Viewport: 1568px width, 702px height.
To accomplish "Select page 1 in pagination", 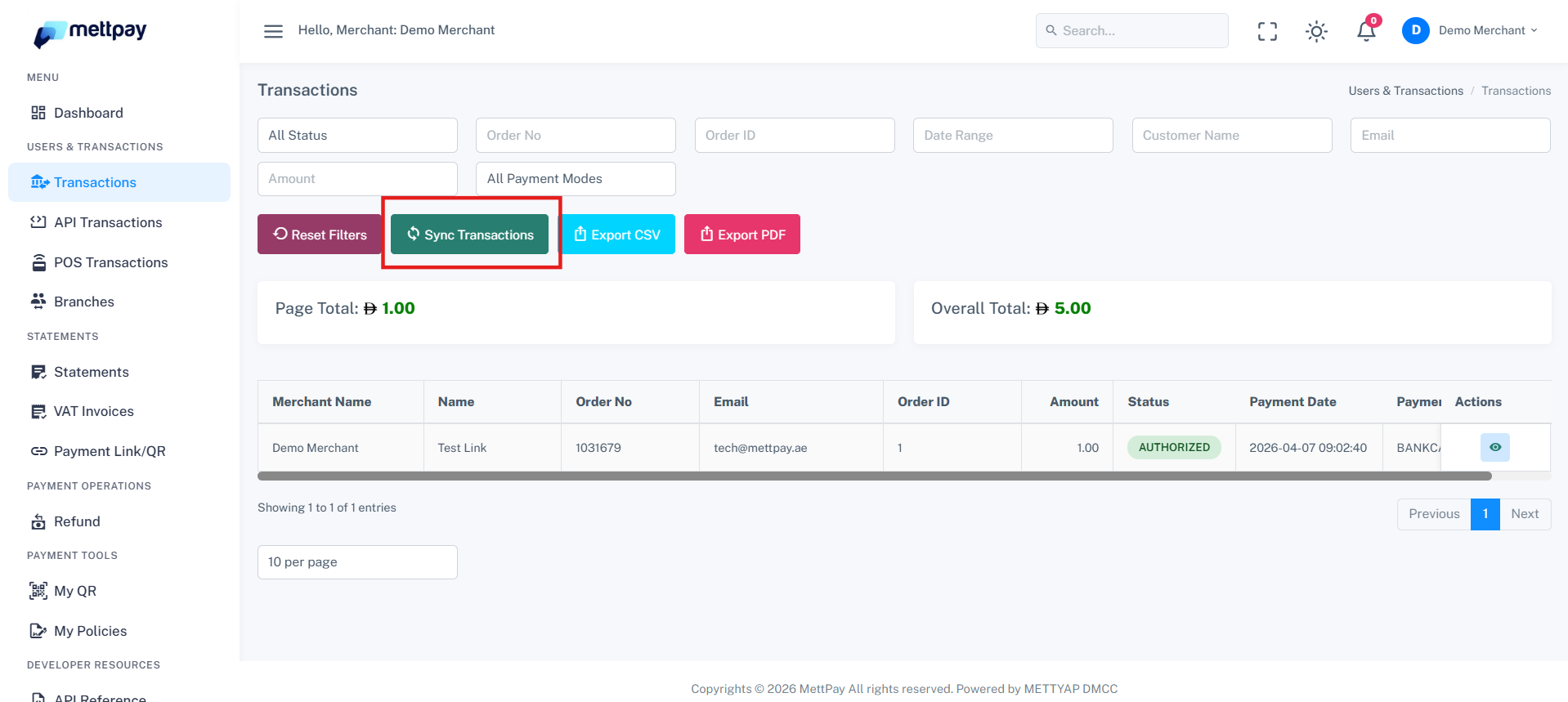I will [1485, 514].
